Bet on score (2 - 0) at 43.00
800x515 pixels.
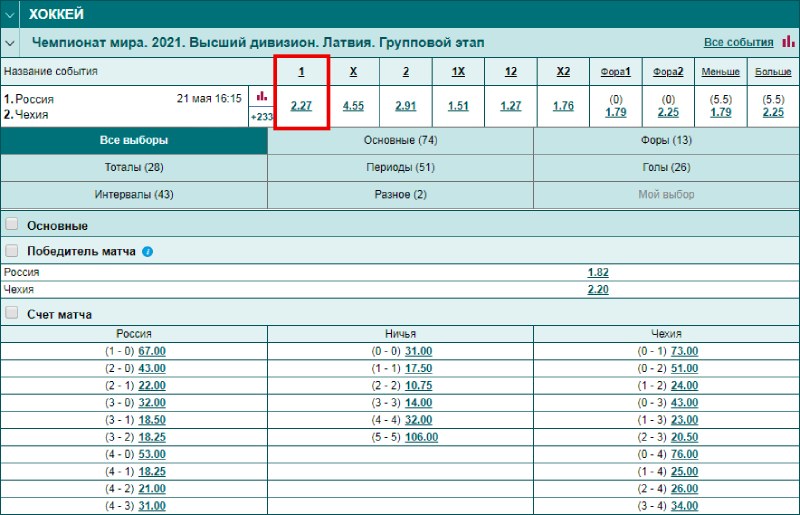click(x=152, y=369)
